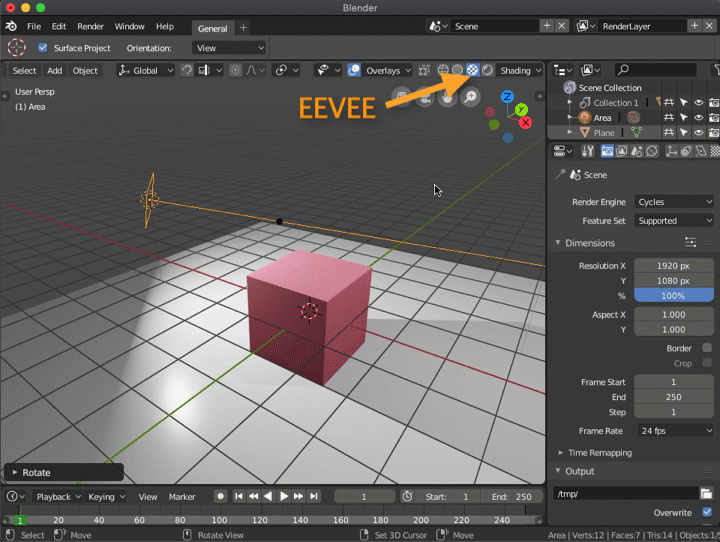Screen dimensions: 720x542
Task: Open the Scene properties tab
Action: click(x=636, y=151)
